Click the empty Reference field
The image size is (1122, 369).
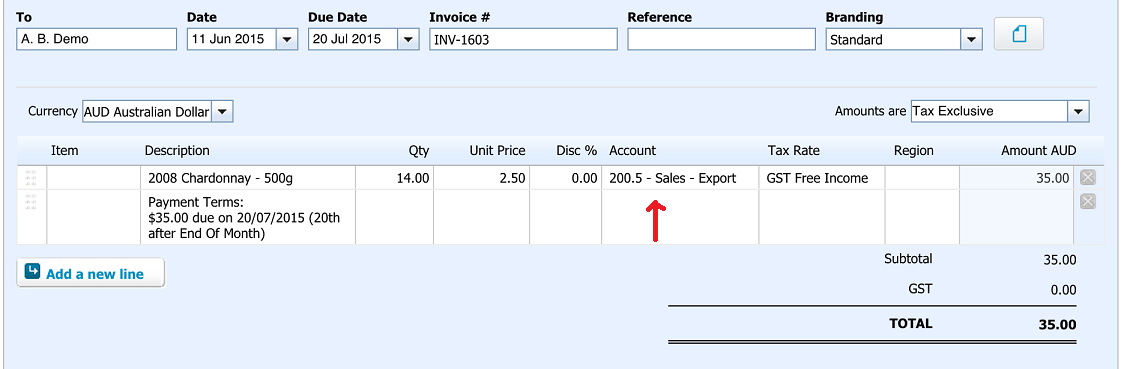tap(721, 39)
